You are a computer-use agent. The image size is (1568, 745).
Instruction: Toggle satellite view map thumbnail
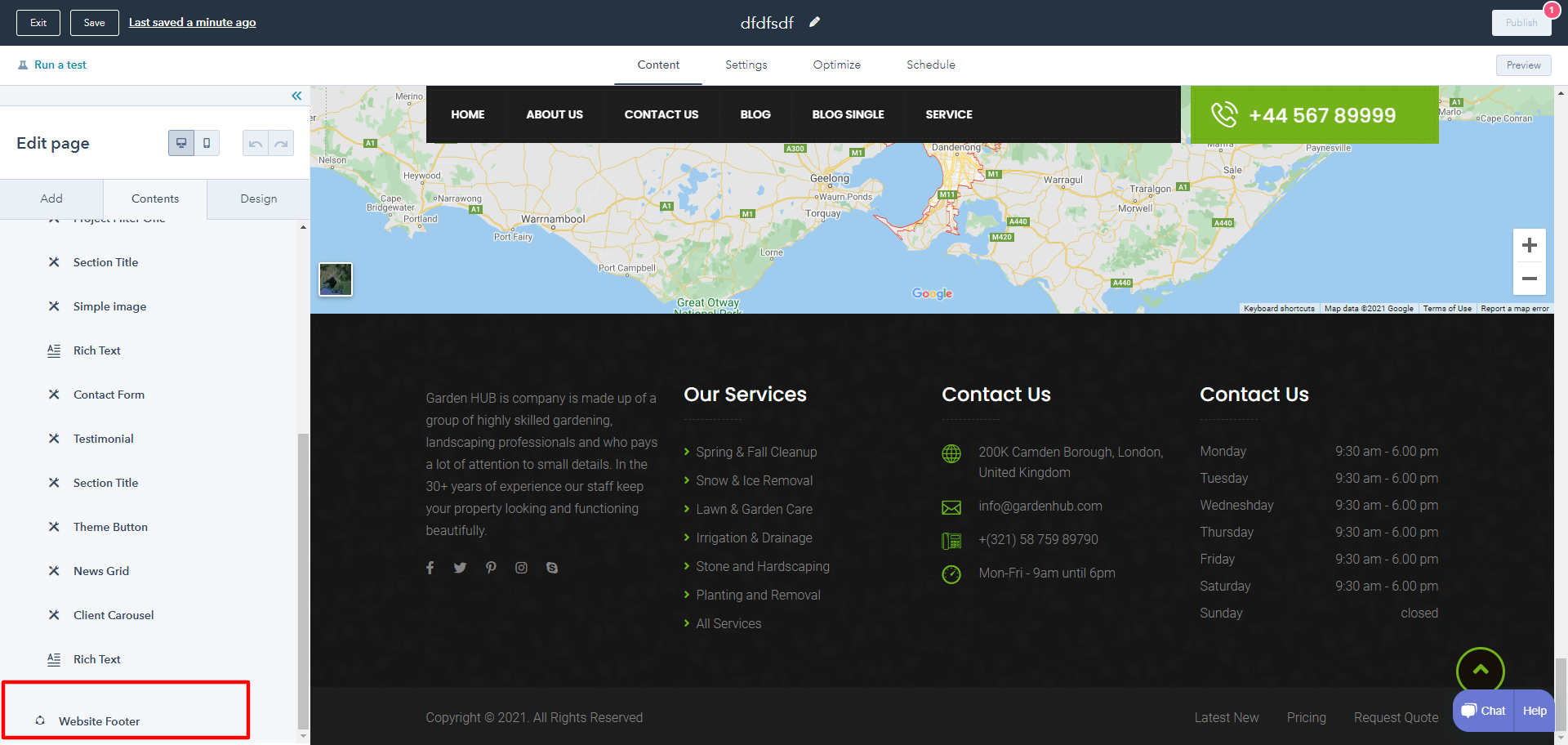[x=336, y=279]
